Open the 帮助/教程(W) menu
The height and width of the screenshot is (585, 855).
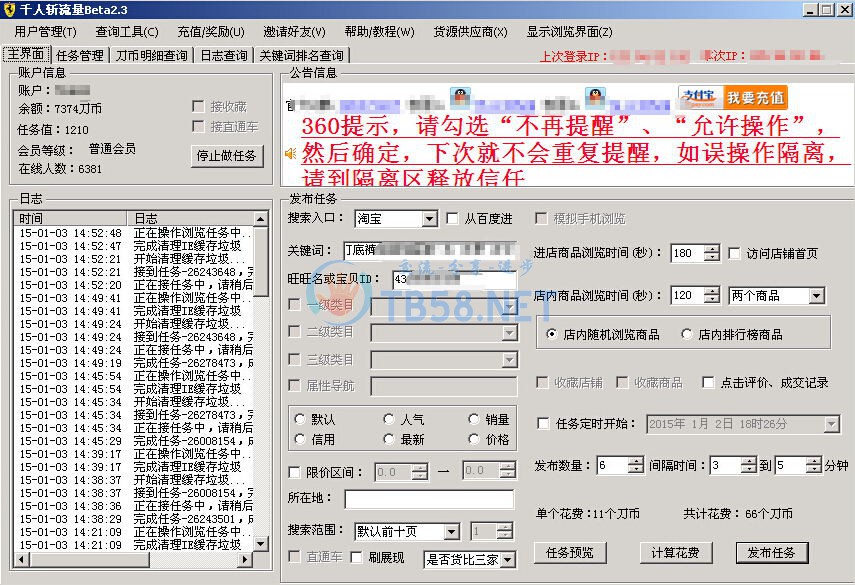coord(380,32)
